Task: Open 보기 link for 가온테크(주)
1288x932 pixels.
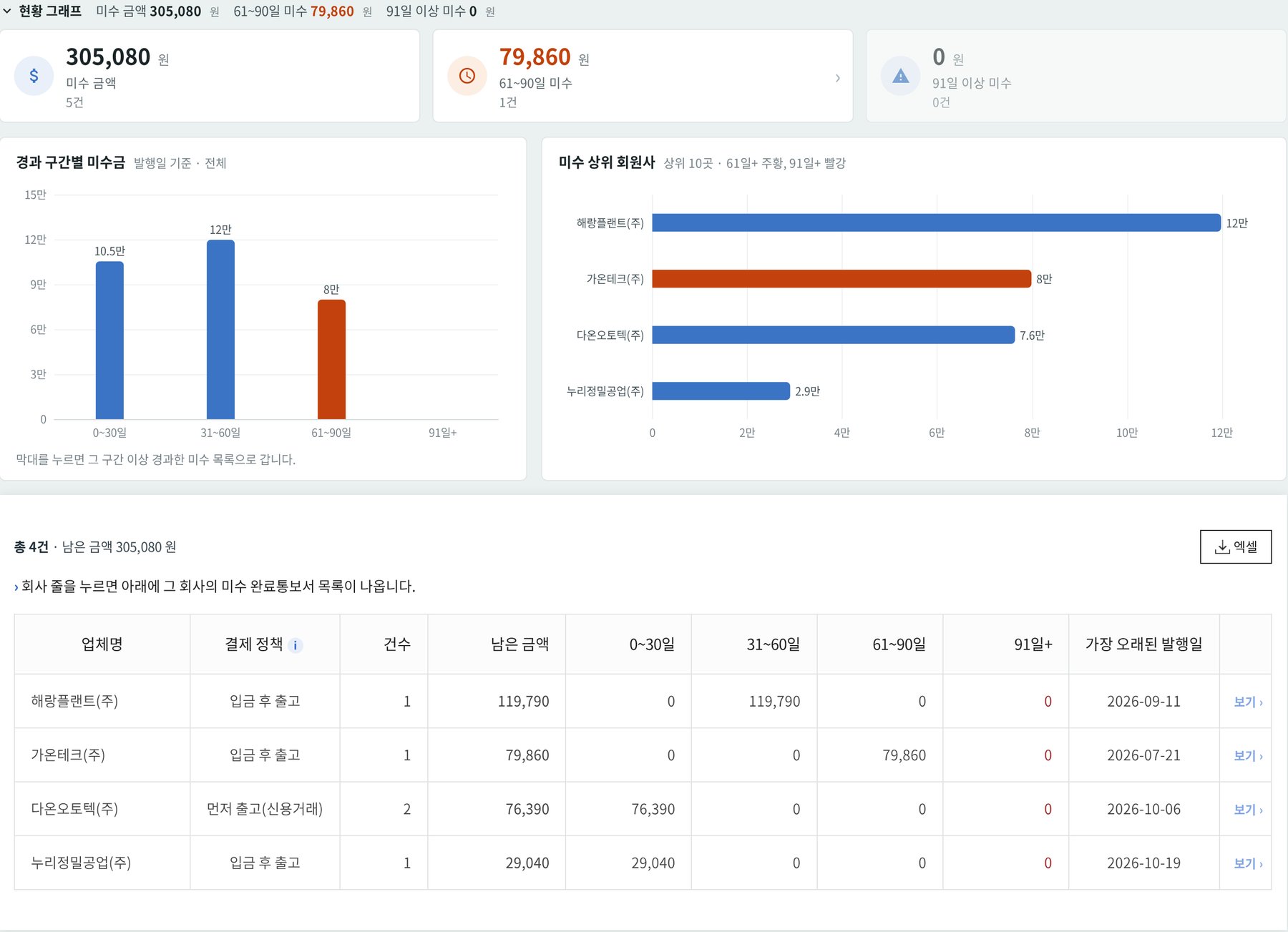Action: (x=1247, y=755)
